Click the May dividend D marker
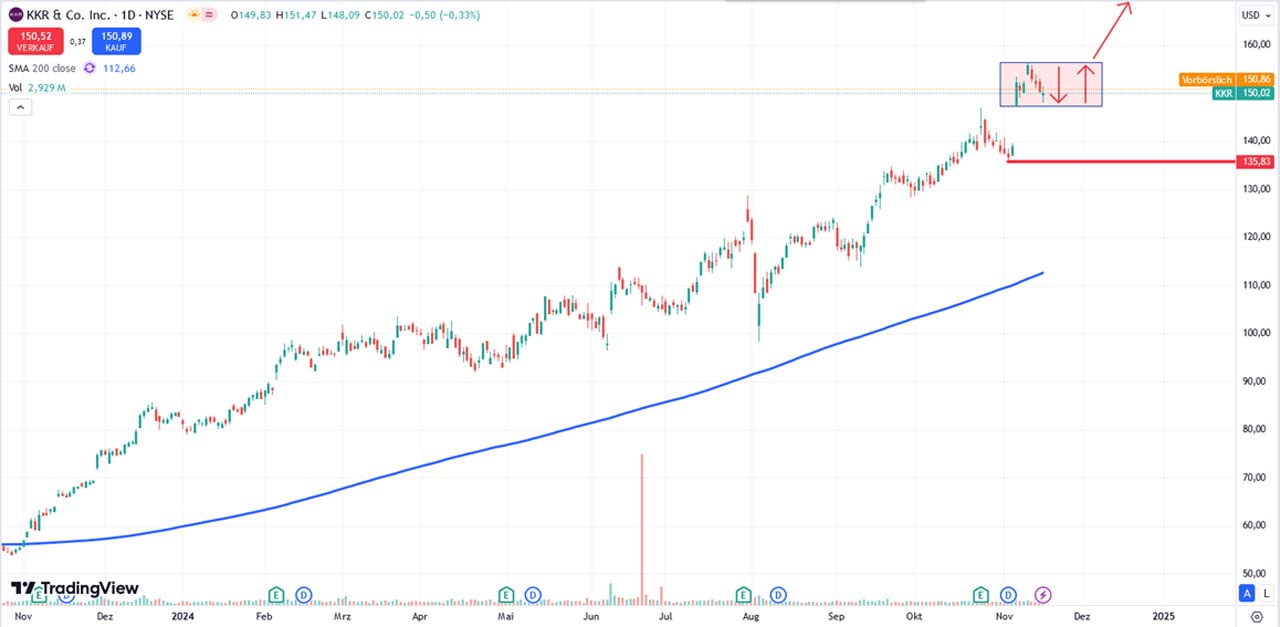The image size is (1280, 627). coord(533,595)
